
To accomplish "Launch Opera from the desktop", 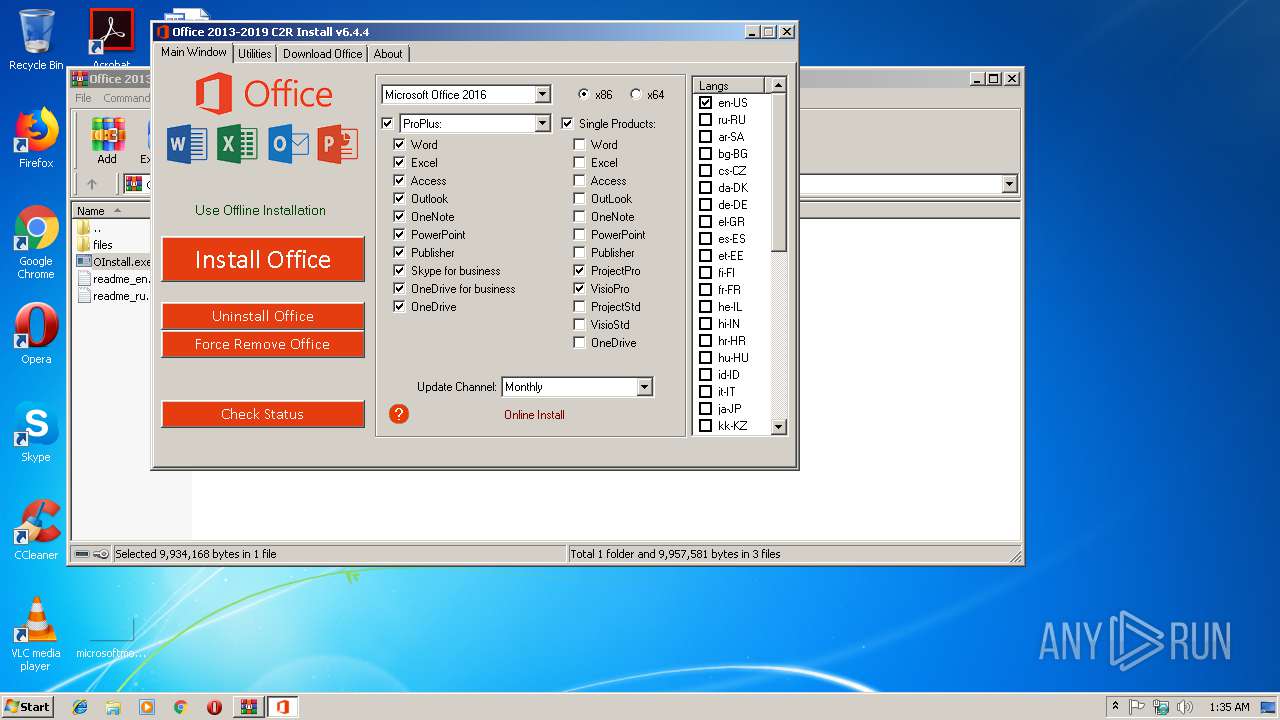I will pos(36,334).
